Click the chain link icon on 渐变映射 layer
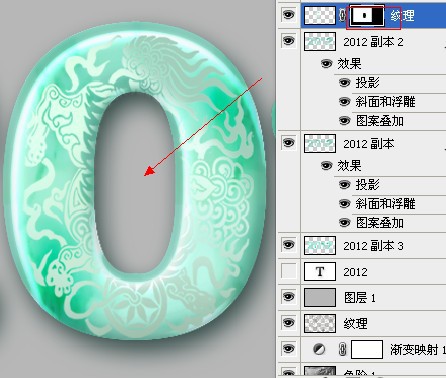Image resolution: width=446 pixels, height=378 pixels. tap(342, 349)
